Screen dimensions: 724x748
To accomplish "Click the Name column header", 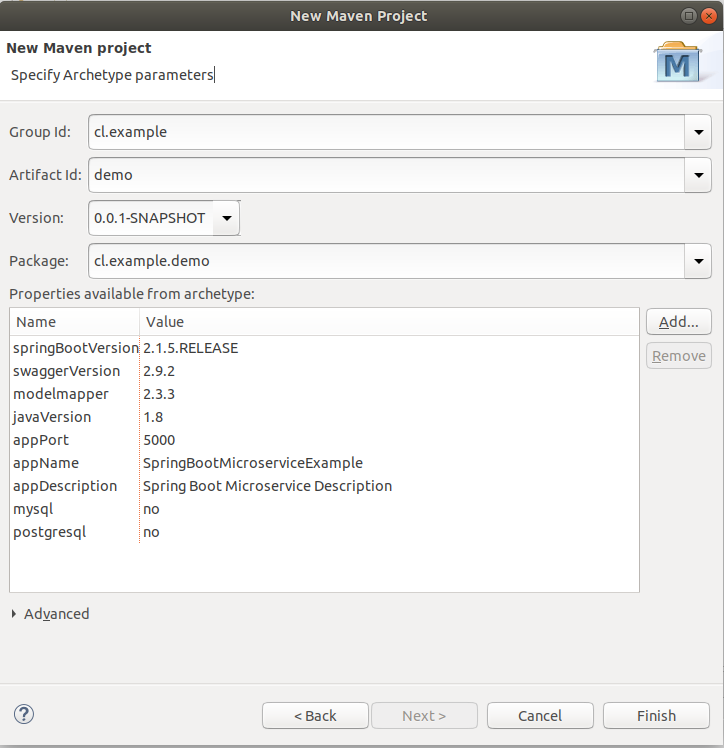I will coord(74,322).
